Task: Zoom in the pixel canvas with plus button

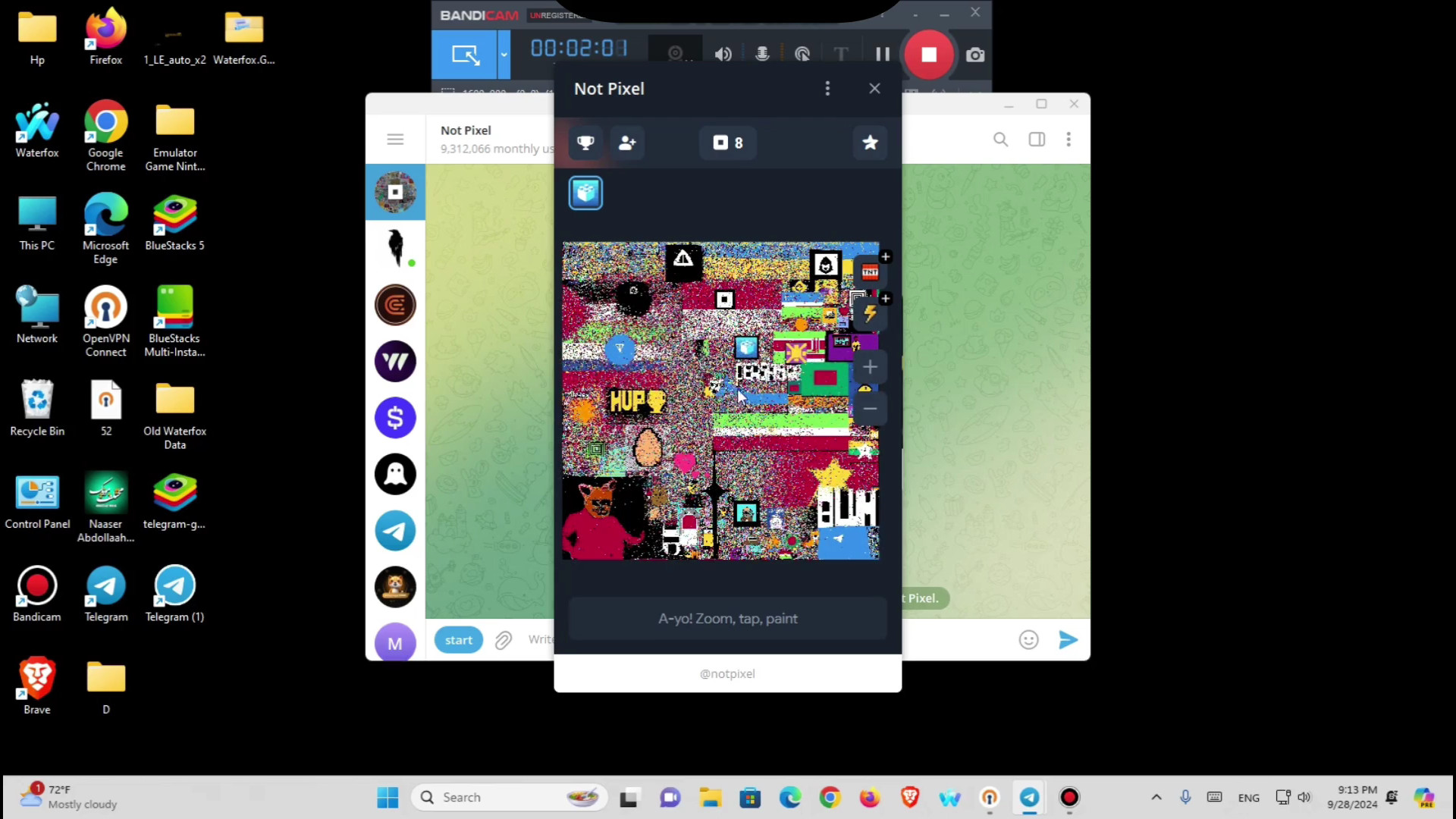Action: coord(870,367)
